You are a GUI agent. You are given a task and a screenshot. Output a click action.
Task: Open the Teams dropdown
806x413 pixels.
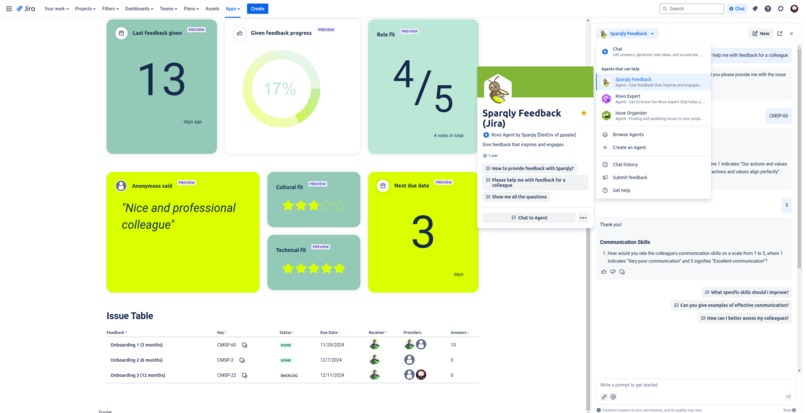(168, 9)
